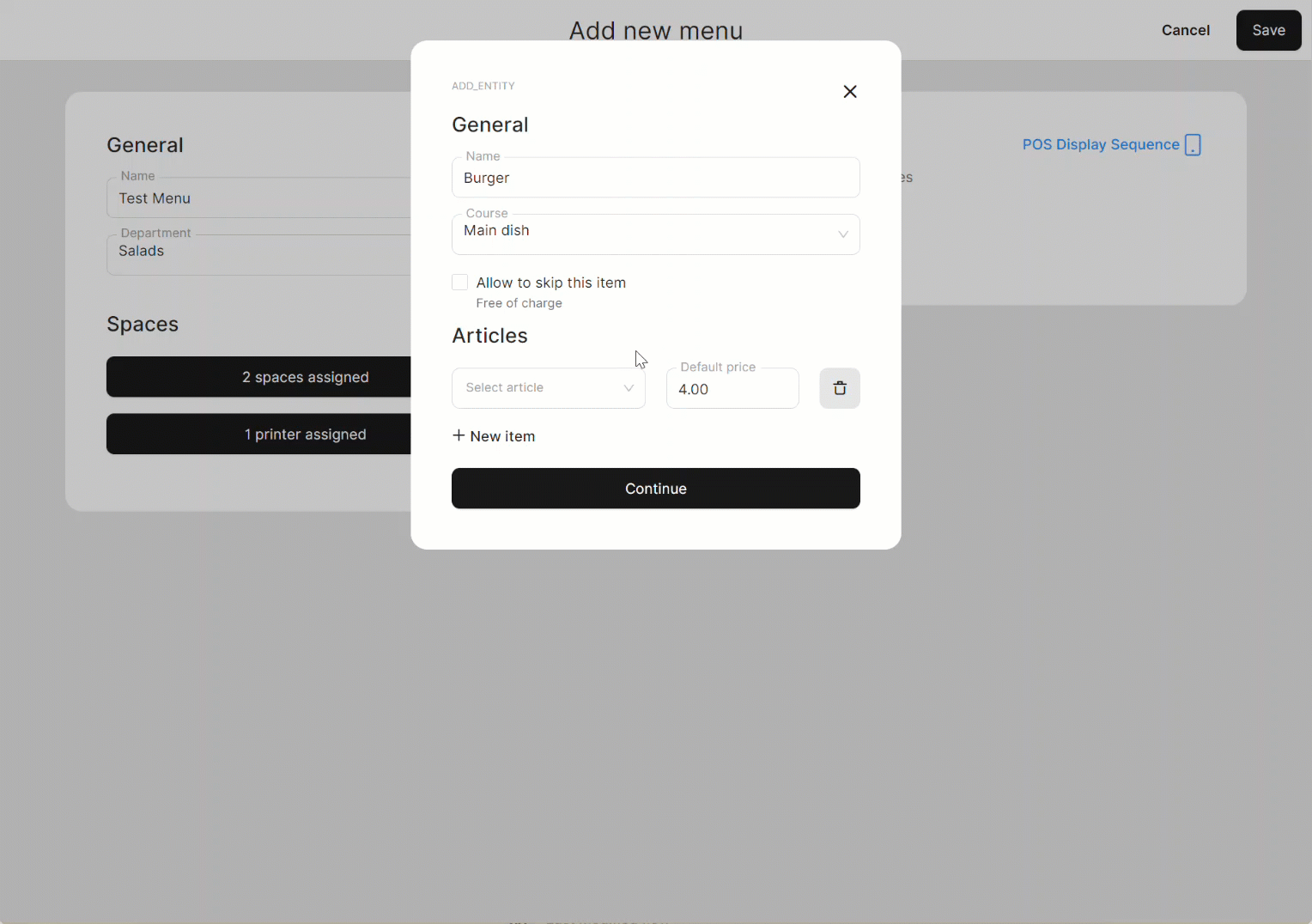The width and height of the screenshot is (1312, 924).
Task: Close the dialog with the X icon
Action: pyautogui.click(x=850, y=92)
